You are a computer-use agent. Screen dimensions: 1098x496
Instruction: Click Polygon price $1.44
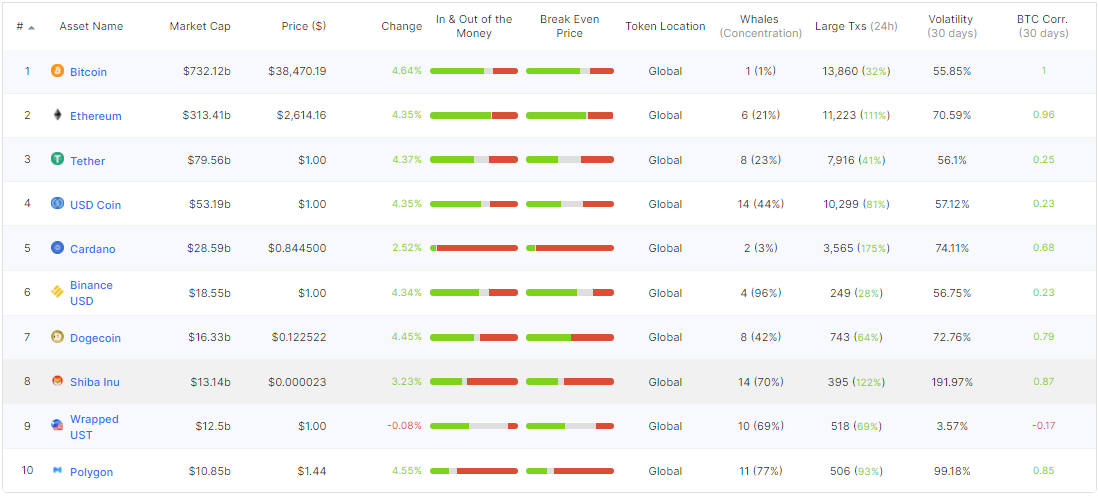[310, 471]
